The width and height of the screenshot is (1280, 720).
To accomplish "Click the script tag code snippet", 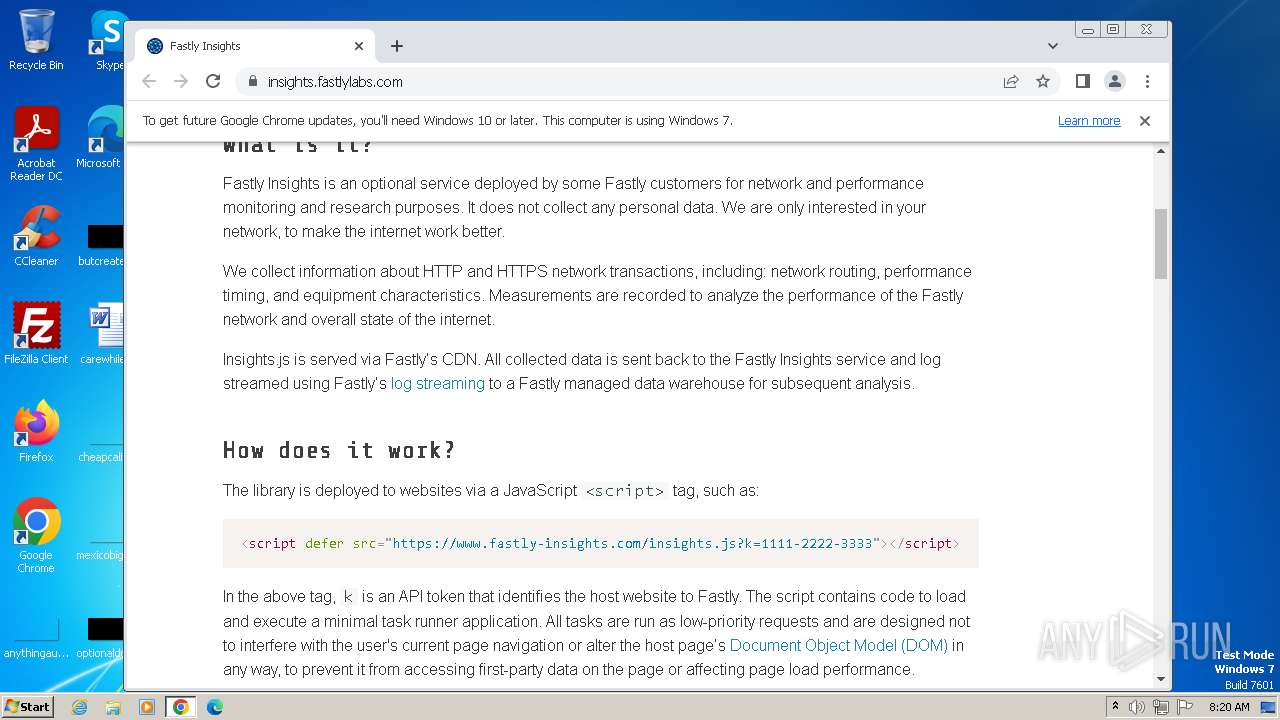I will coord(600,544).
